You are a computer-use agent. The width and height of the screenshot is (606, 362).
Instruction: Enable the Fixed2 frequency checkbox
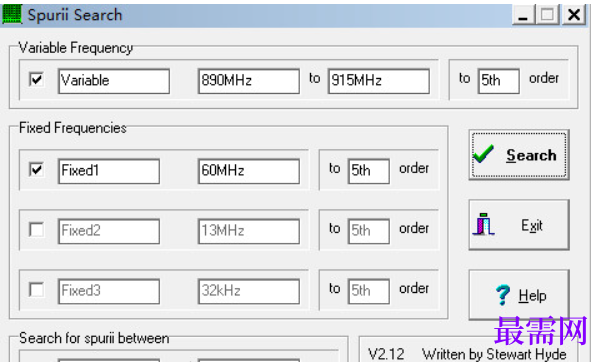pyautogui.click(x=36, y=230)
